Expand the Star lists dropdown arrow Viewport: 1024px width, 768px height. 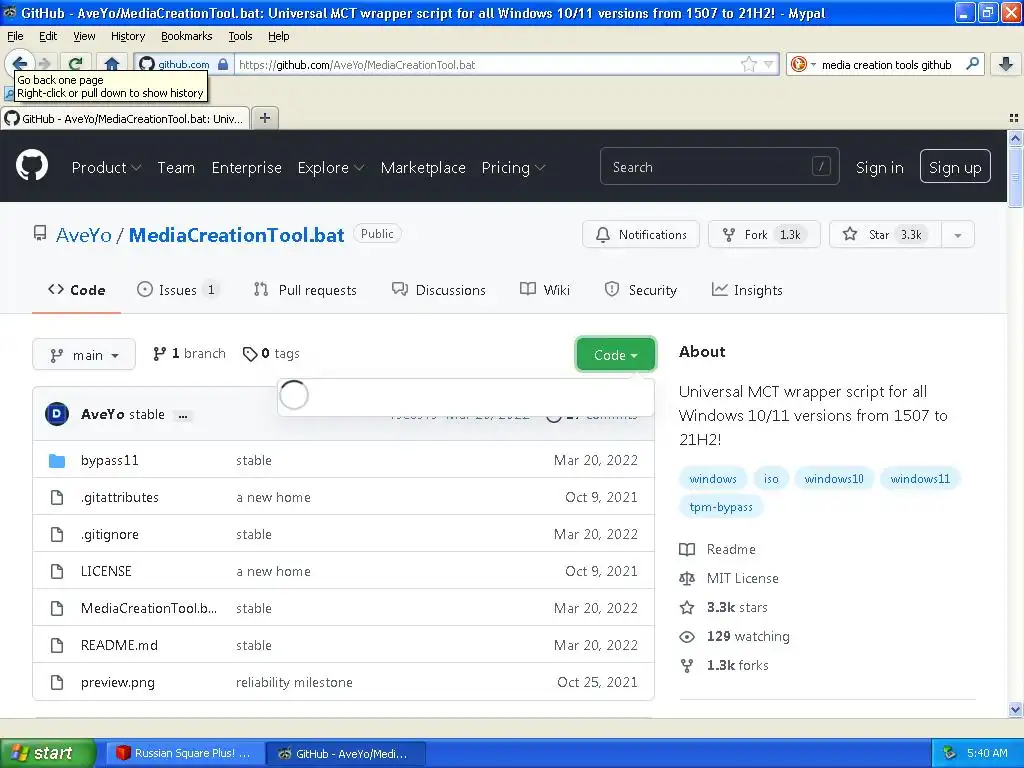[x=957, y=235]
